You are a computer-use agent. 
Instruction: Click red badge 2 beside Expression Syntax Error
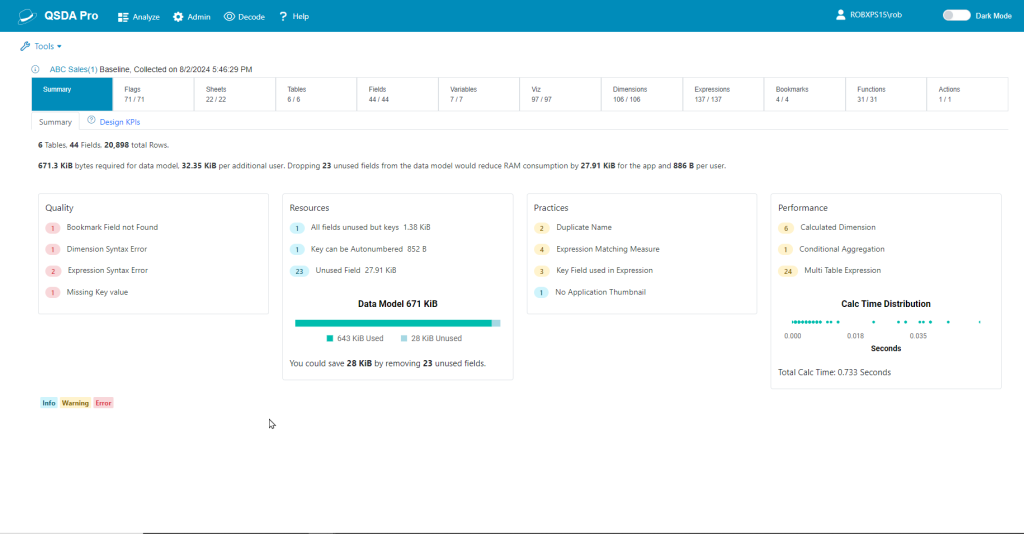click(53, 271)
